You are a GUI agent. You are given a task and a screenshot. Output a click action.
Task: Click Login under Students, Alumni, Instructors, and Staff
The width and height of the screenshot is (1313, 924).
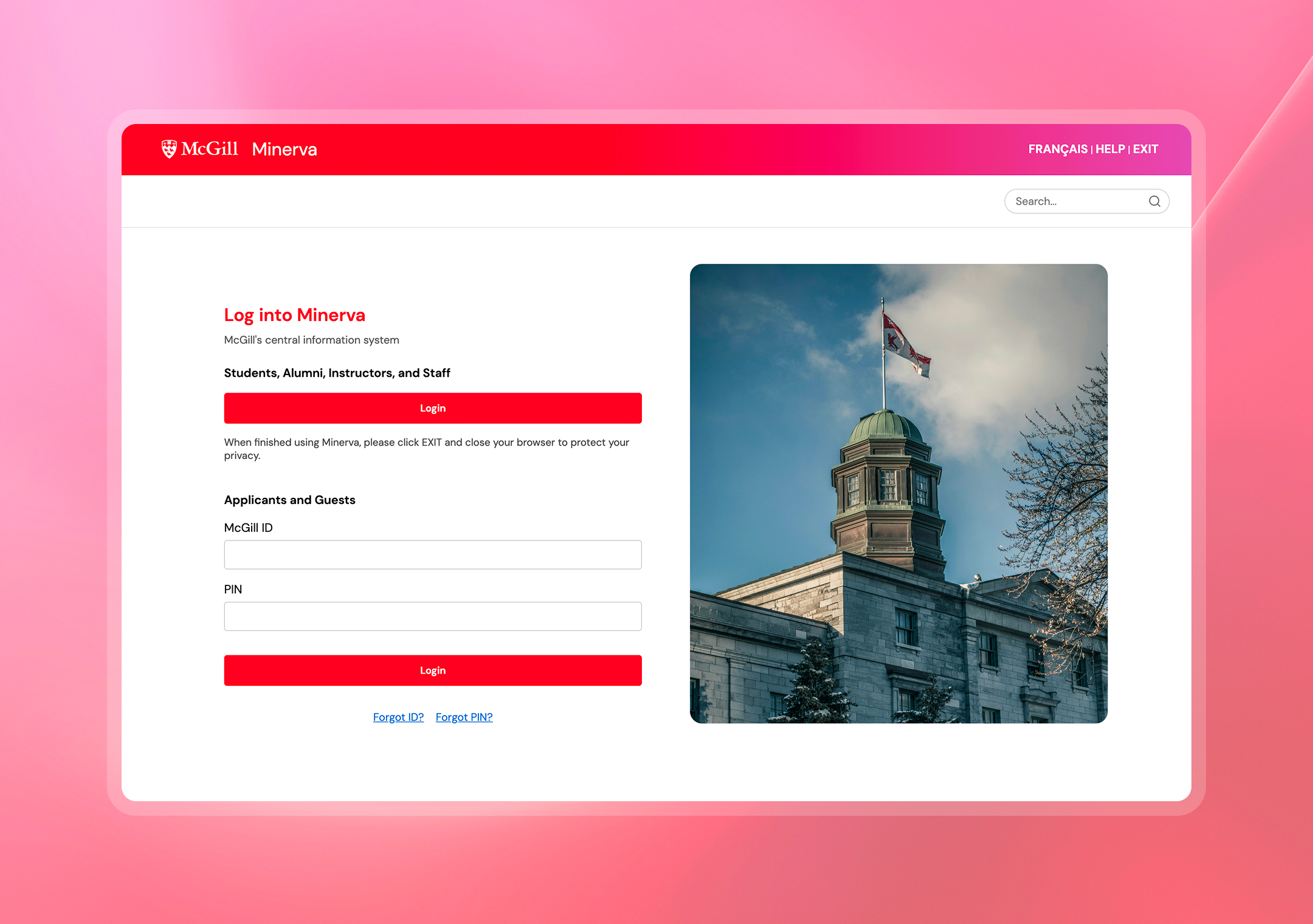click(433, 408)
